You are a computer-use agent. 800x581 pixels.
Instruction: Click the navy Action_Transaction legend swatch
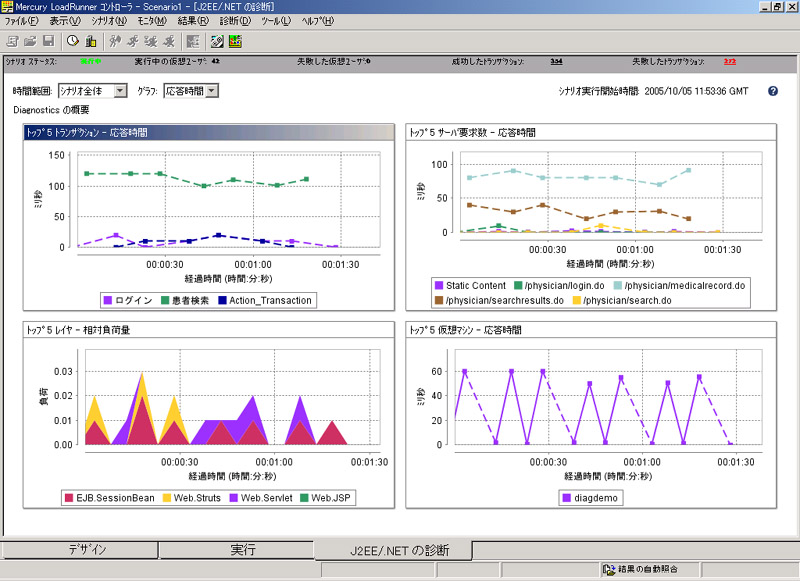[222, 300]
